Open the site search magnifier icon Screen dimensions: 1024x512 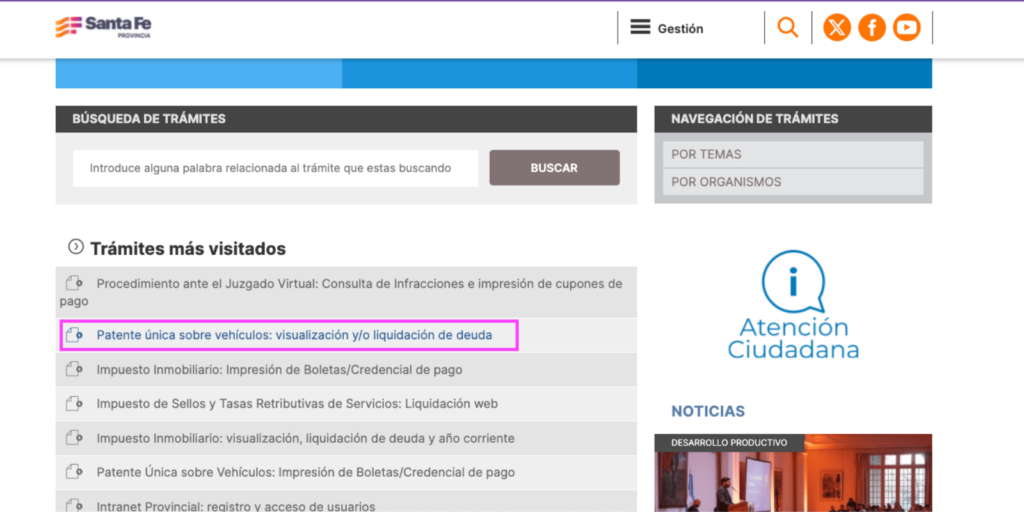click(x=788, y=27)
